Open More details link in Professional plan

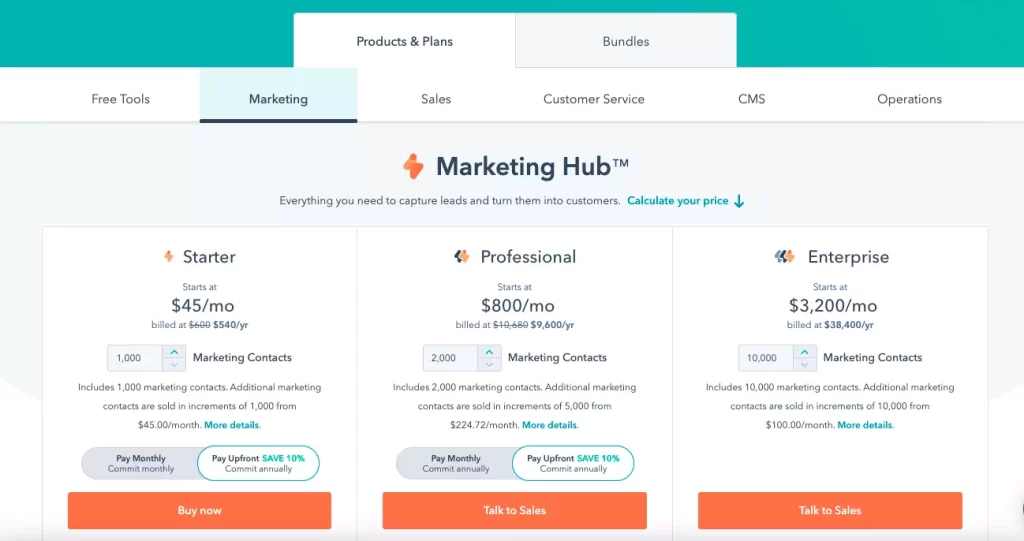(x=549, y=425)
